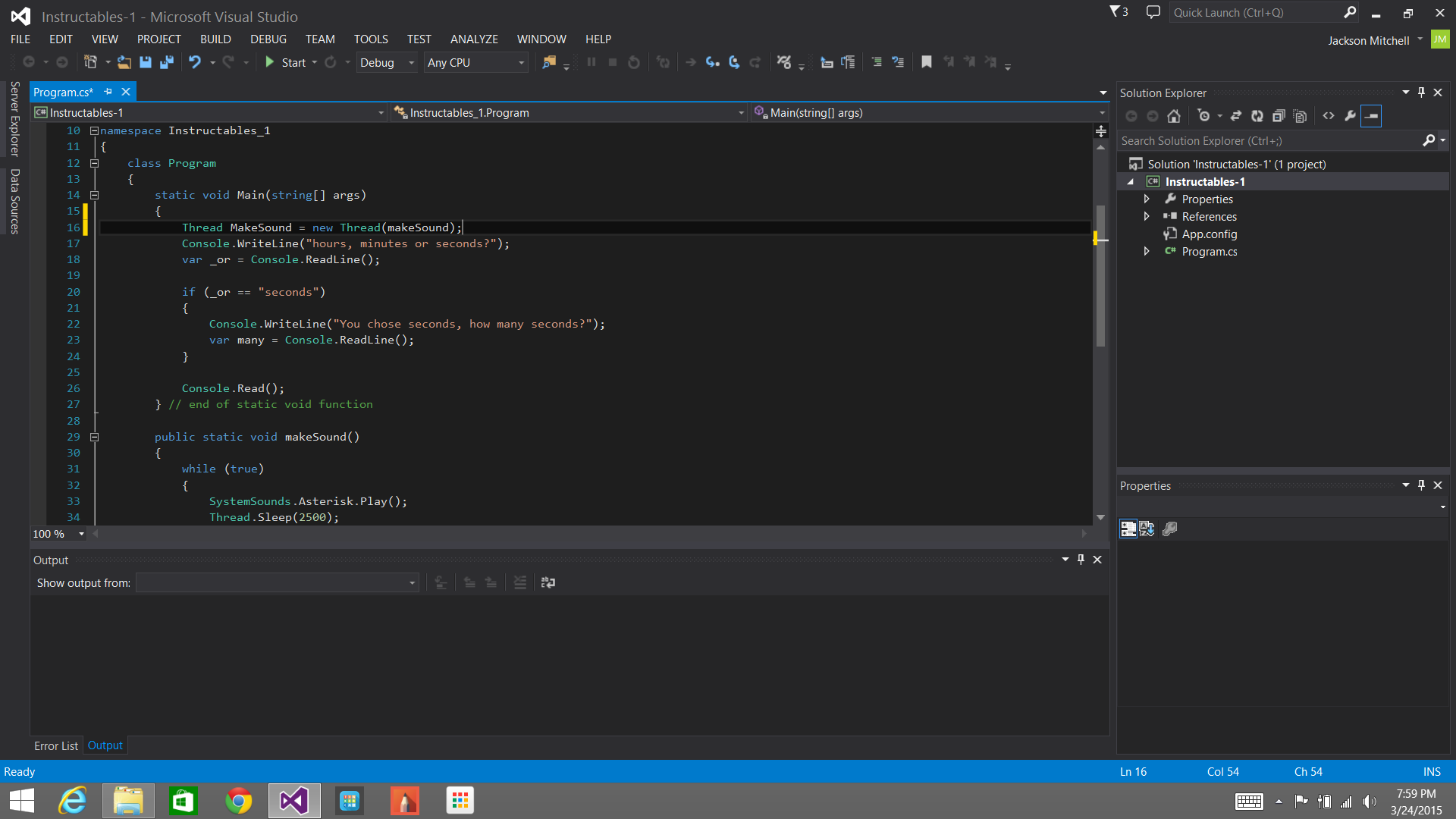The image size is (1456, 819).
Task: Click the feedback speech bubble icon
Action: click(1153, 12)
